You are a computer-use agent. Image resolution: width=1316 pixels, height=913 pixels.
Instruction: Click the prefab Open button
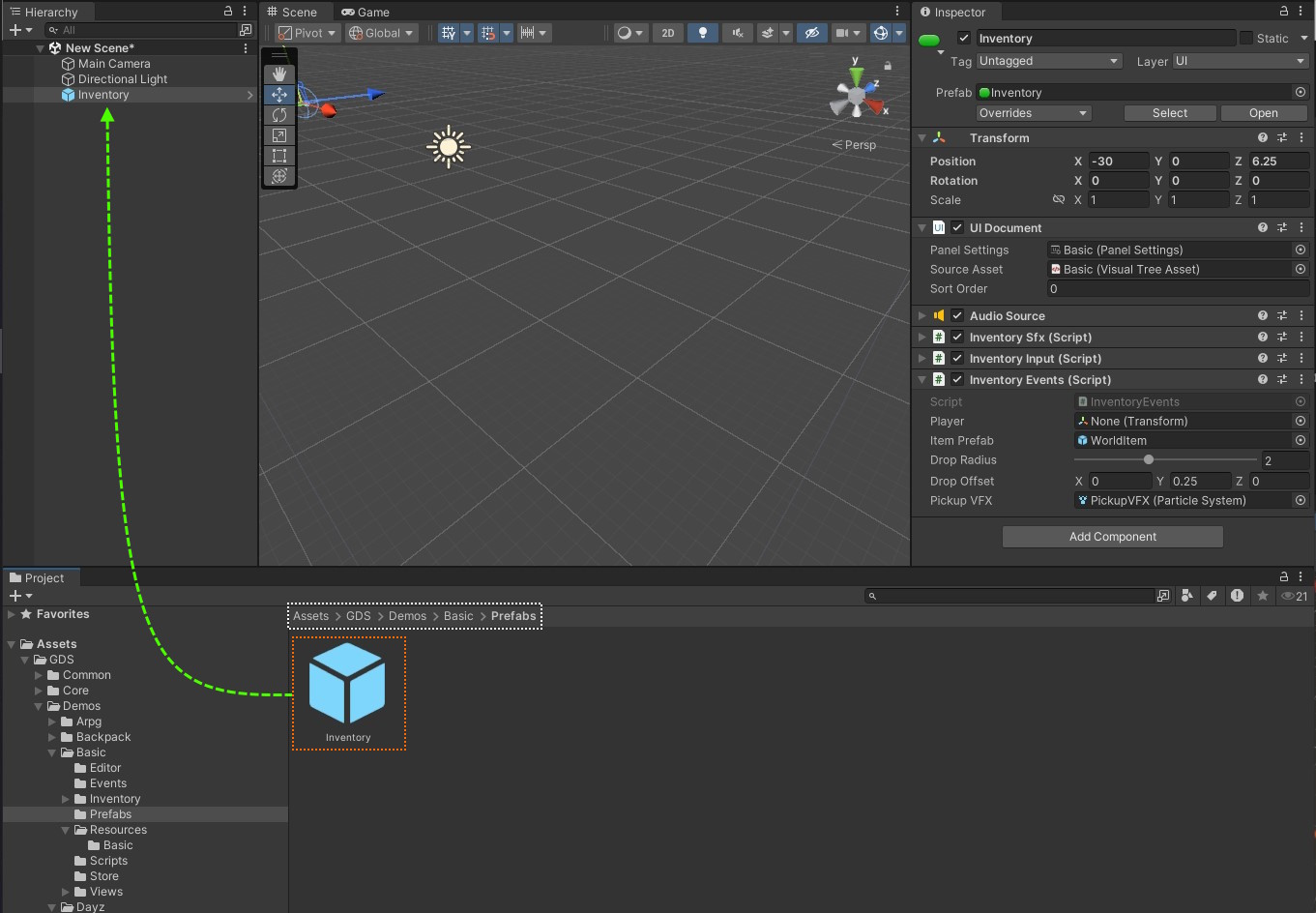(1263, 113)
